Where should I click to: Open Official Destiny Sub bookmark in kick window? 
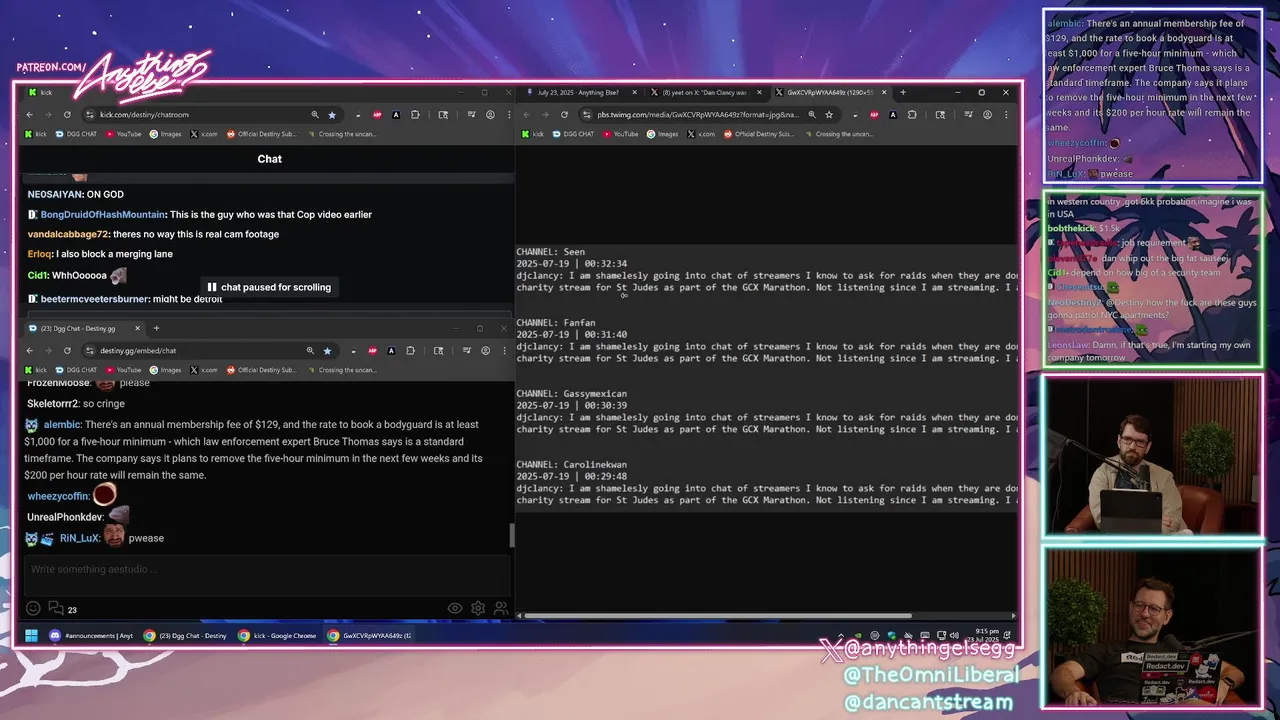click(x=260, y=134)
